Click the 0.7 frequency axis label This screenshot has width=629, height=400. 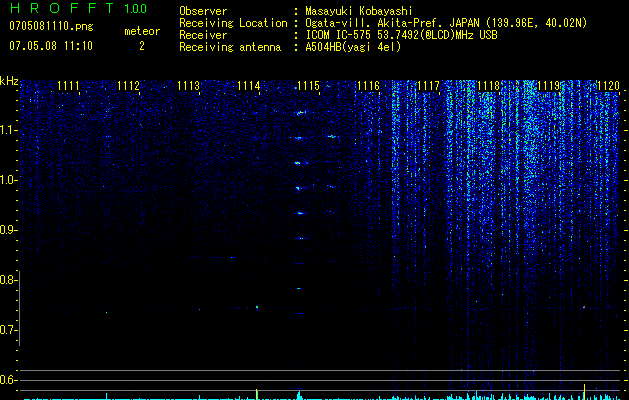click(7, 330)
